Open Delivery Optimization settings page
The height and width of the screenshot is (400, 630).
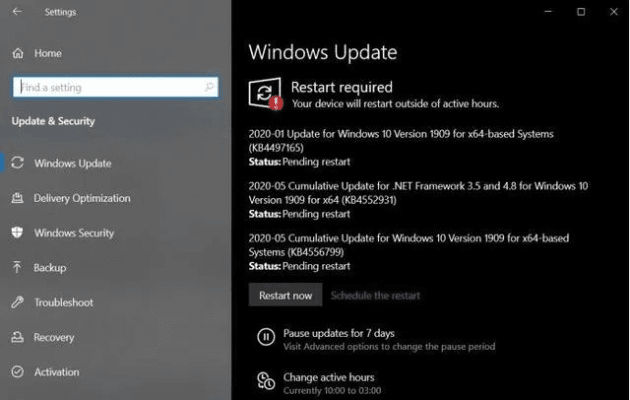(x=82, y=198)
